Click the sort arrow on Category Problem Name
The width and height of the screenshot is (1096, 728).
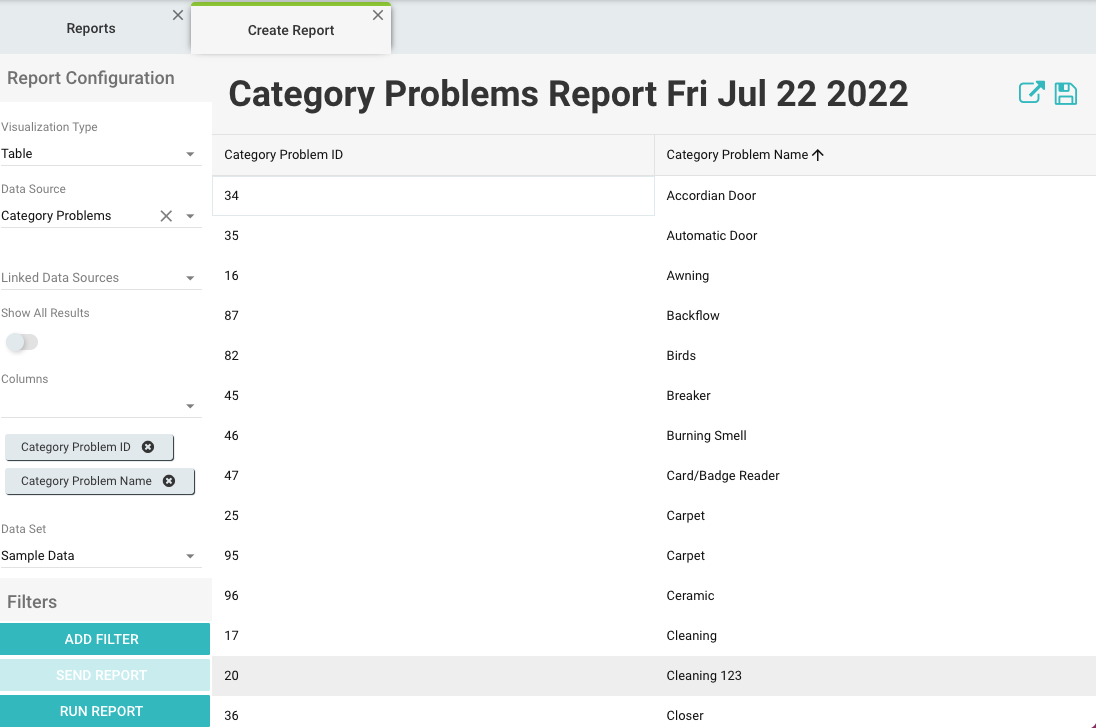tap(818, 155)
